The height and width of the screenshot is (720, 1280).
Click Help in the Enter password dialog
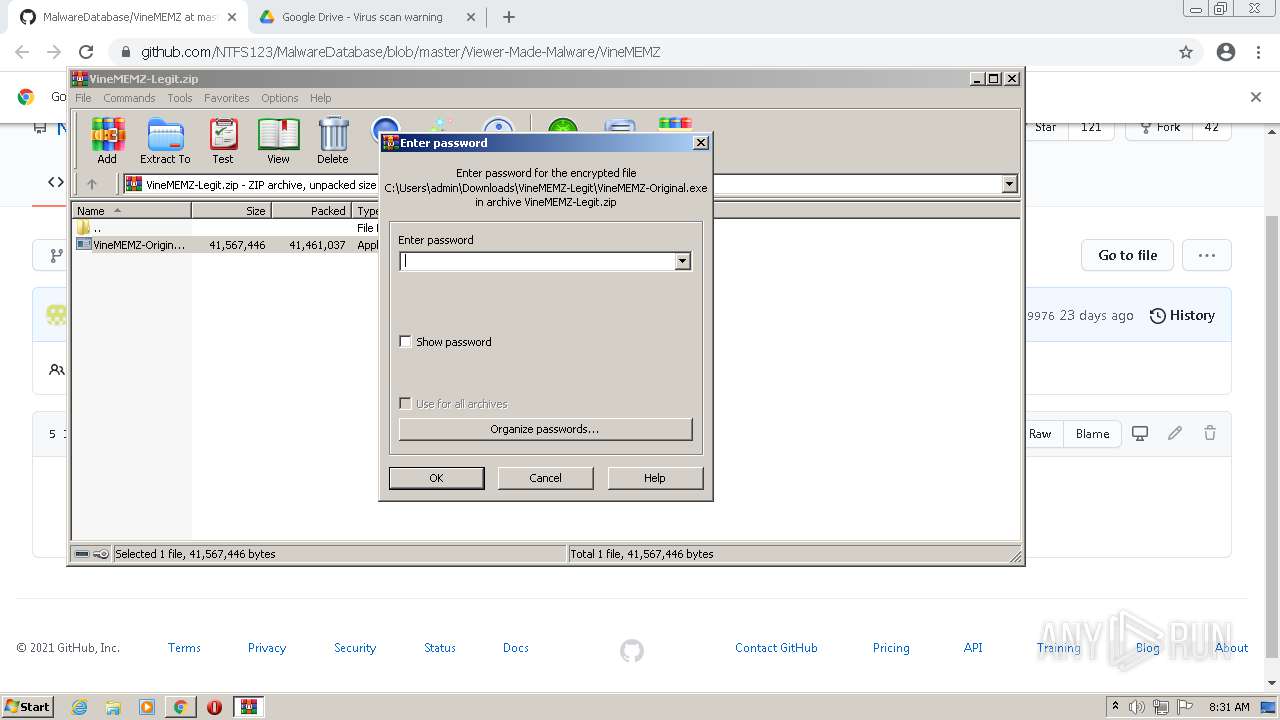click(x=655, y=478)
